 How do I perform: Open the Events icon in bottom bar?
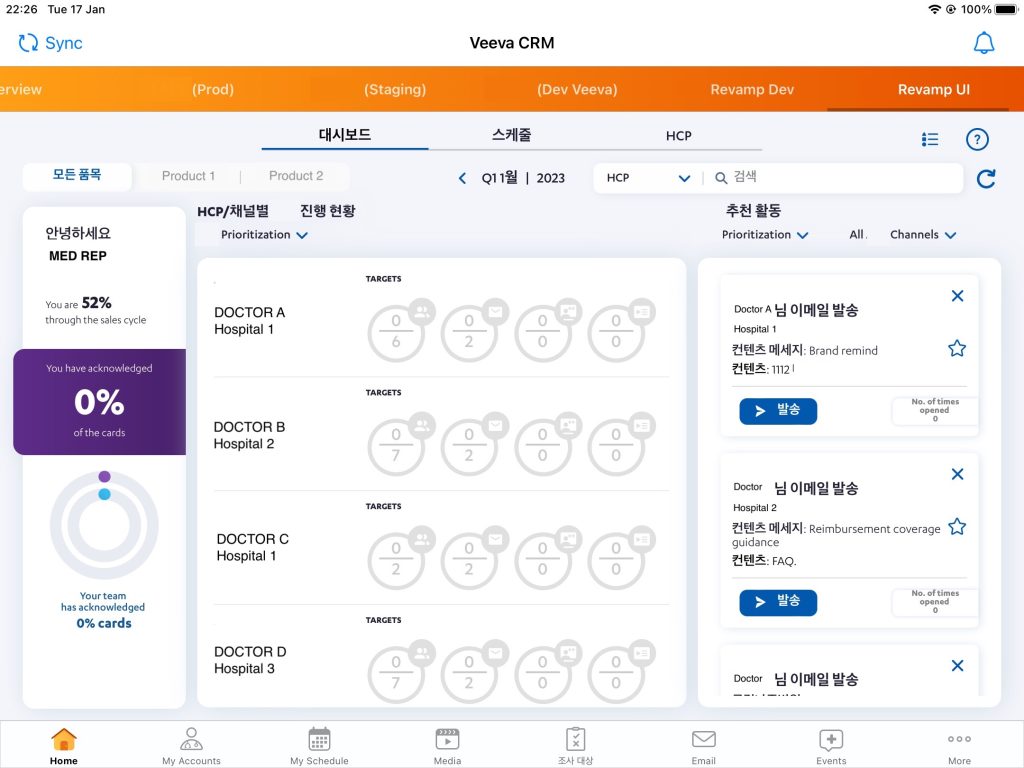(x=831, y=740)
